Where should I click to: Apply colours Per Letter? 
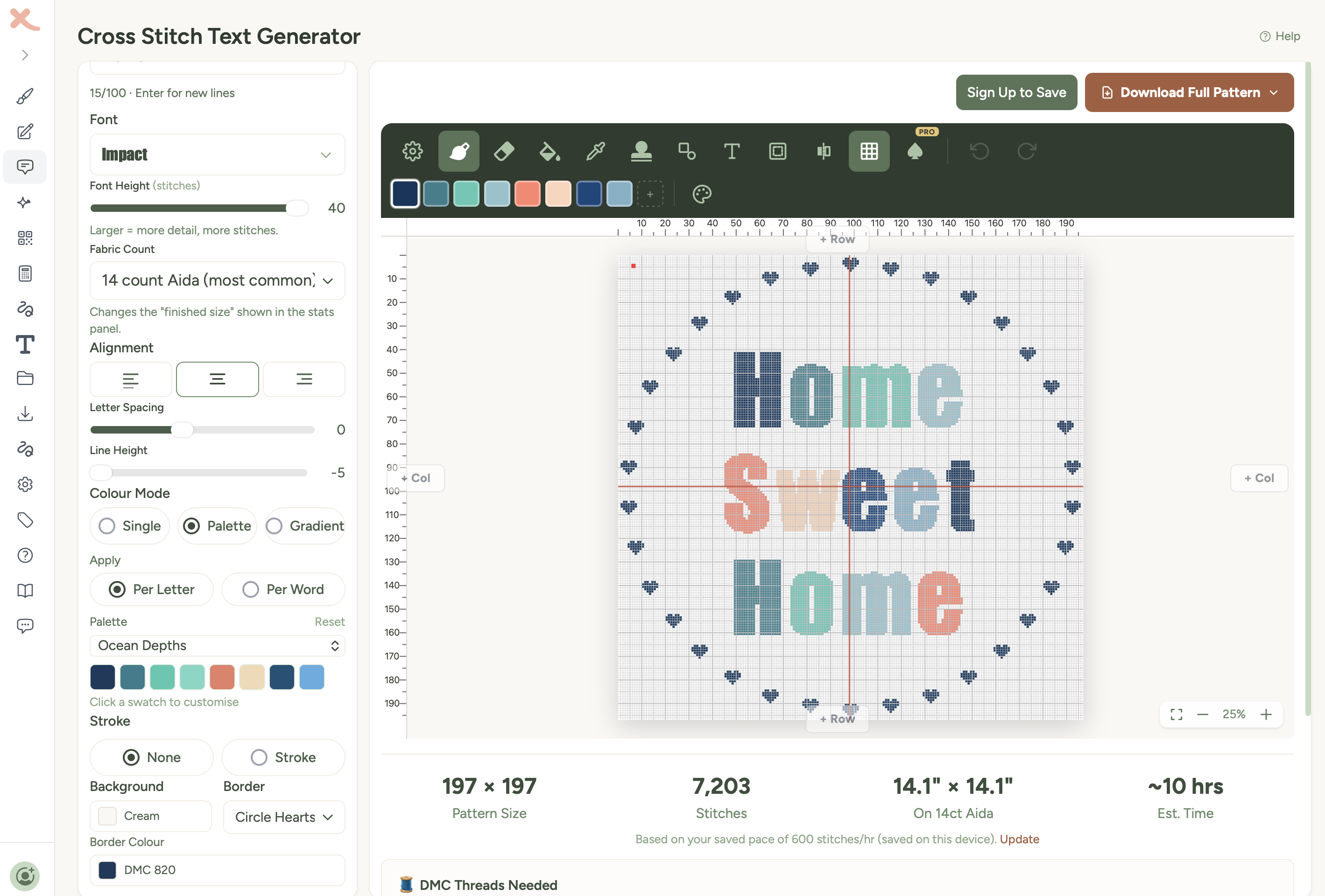click(152, 589)
